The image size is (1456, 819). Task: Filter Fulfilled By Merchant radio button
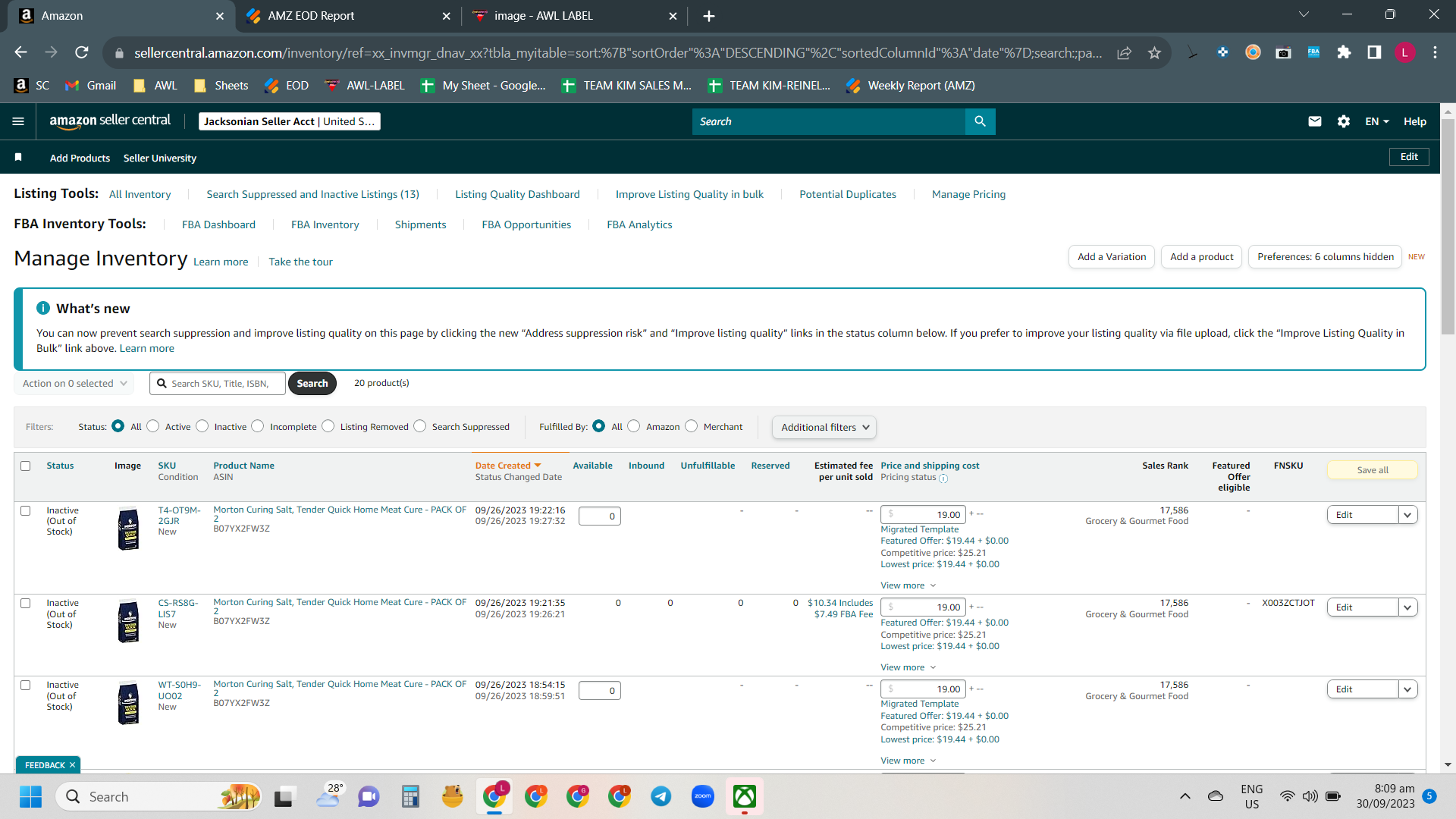(x=692, y=426)
